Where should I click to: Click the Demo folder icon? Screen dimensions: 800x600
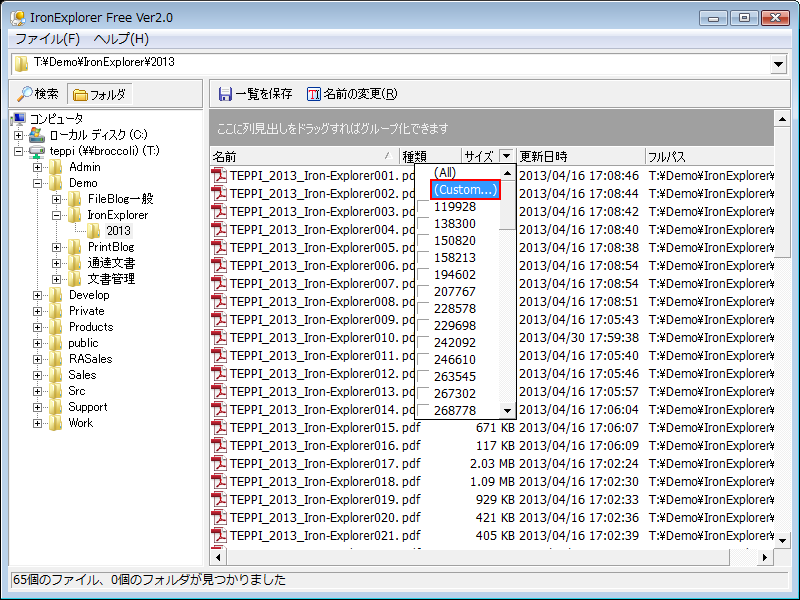(56, 183)
